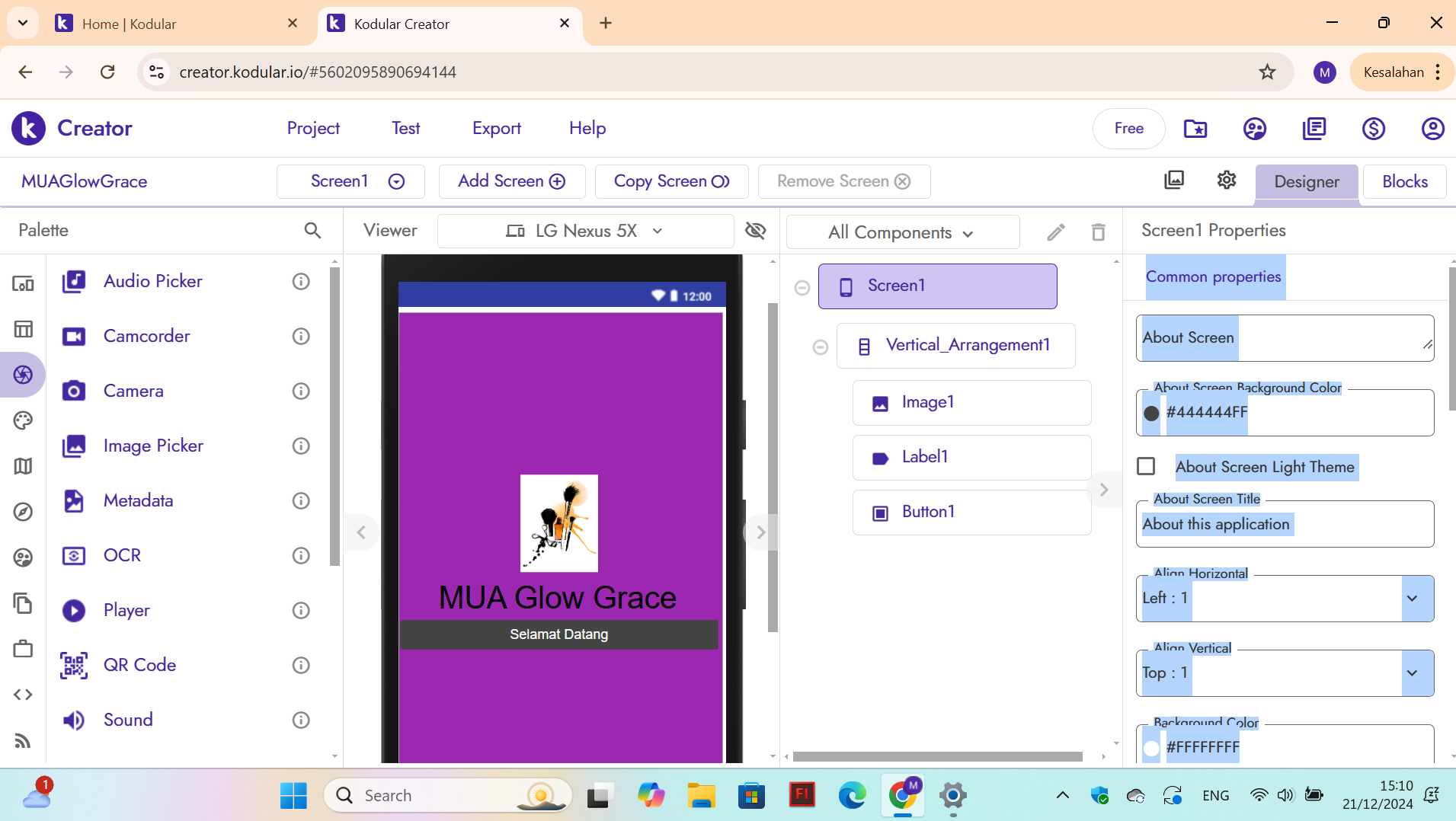Open the assets manager icon
The image size is (1456, 821).
click(x=1174, y=180)
